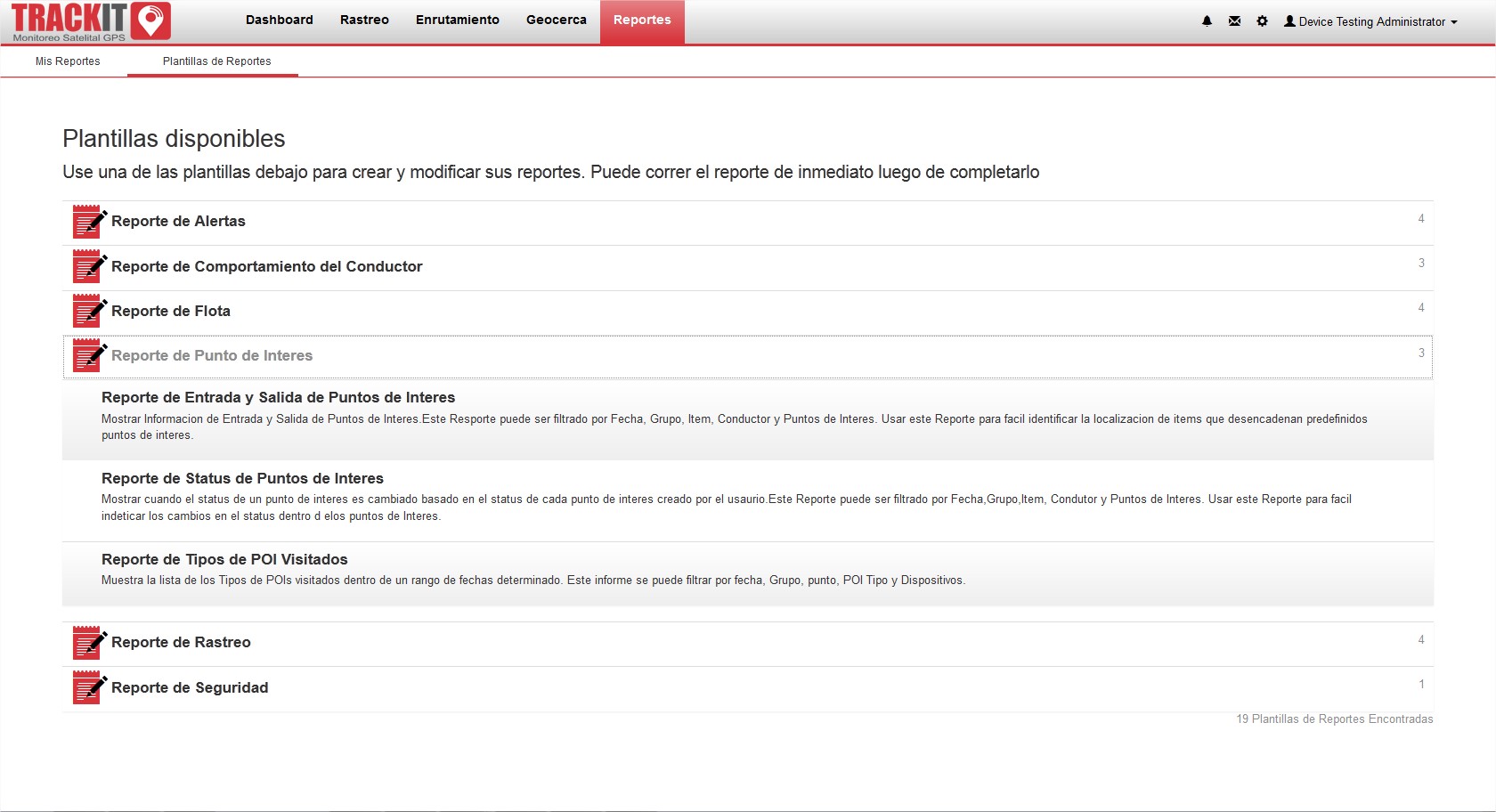Viewport: 1496px width, 812px height.
Task: Select the Plantillas de Reportes tab
Action: tap(216, 61)
